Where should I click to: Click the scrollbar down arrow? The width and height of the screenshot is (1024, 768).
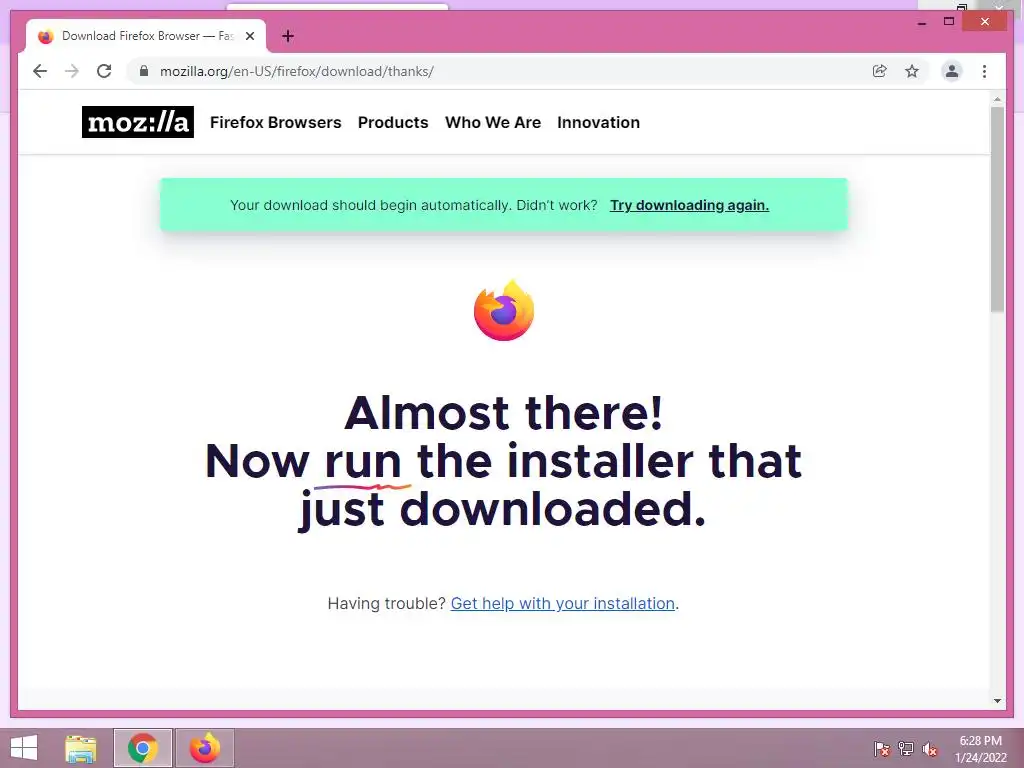(x=997, y=701)
